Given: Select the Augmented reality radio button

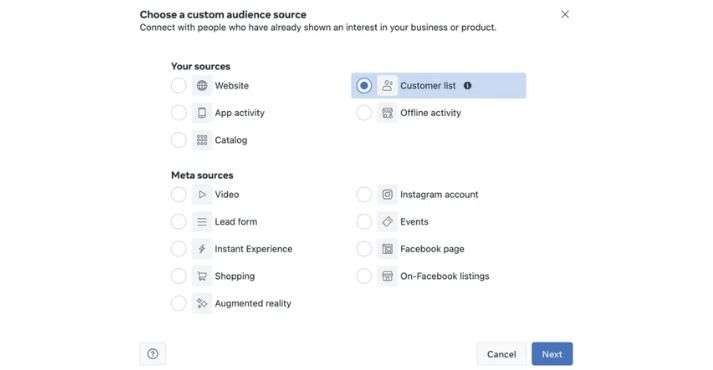Looking at the screenshot, I should tap(179, 303).
